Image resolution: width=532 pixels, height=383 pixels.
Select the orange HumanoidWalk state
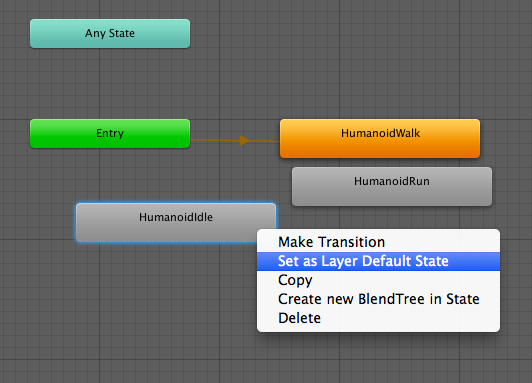(x=380, y=138)
